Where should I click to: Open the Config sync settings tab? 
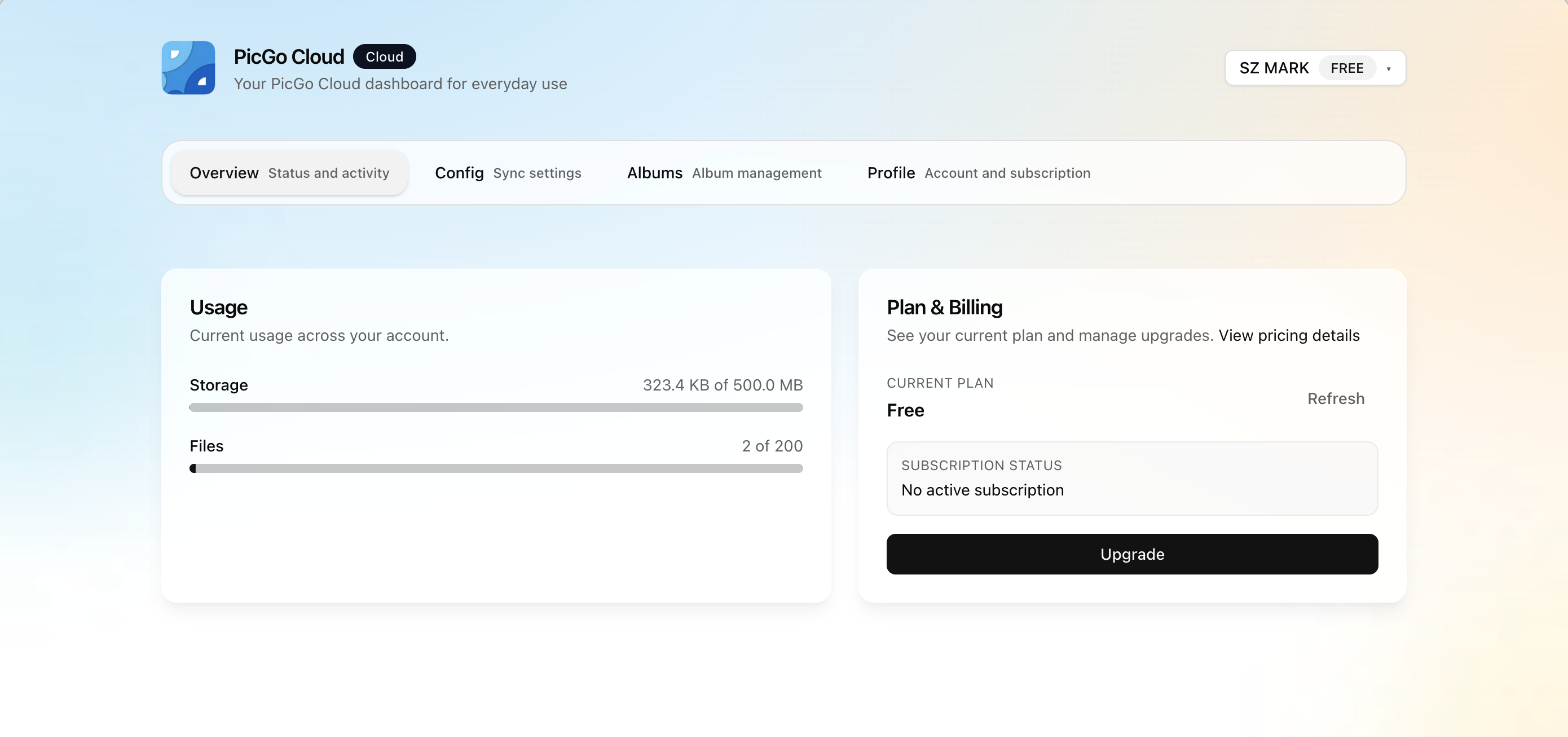(508, 173)
